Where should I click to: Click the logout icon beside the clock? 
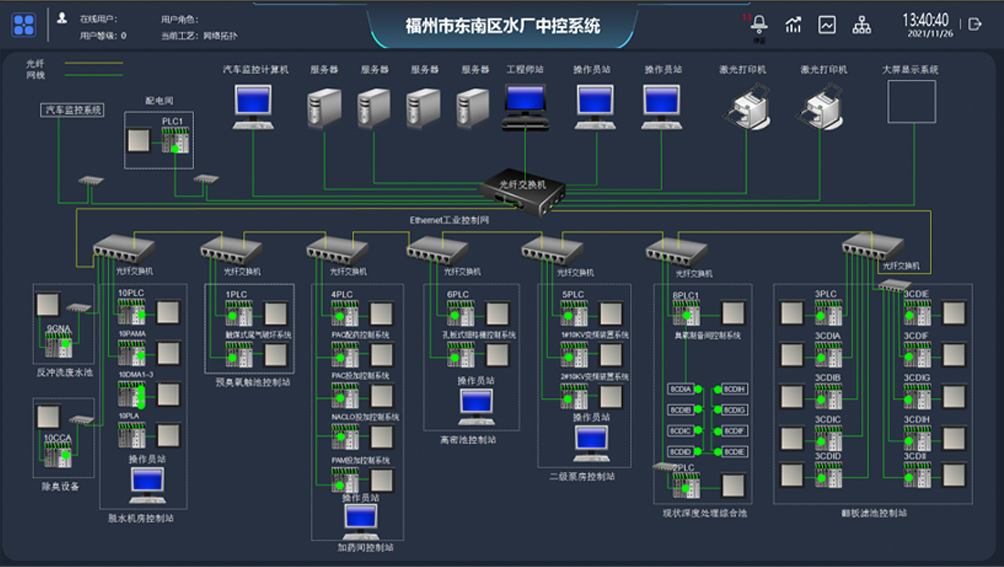(976, 25)
